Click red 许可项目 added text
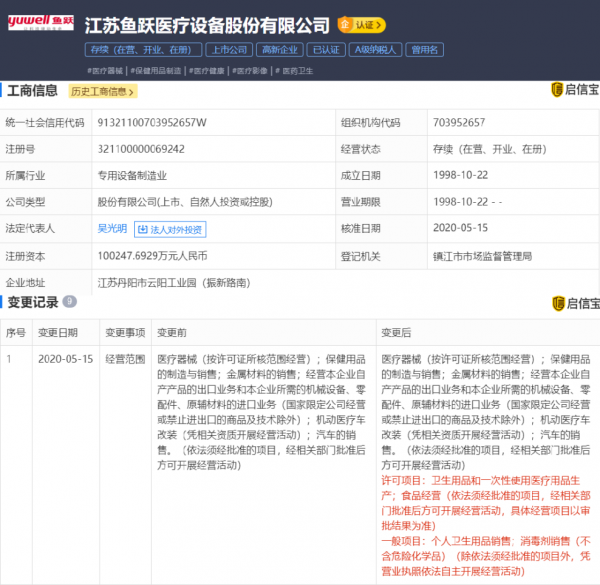600x585 pixels. (486, 503)
